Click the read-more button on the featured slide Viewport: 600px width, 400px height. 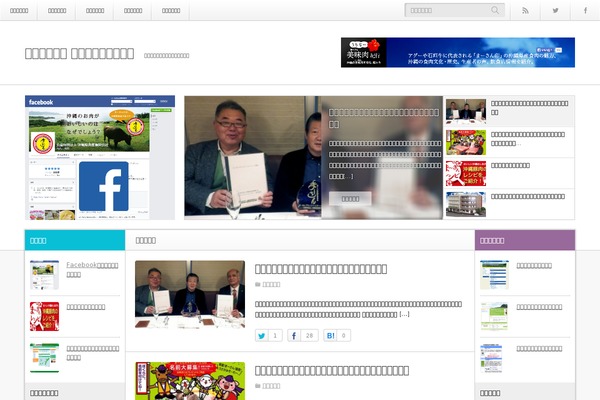coord(350,199)
